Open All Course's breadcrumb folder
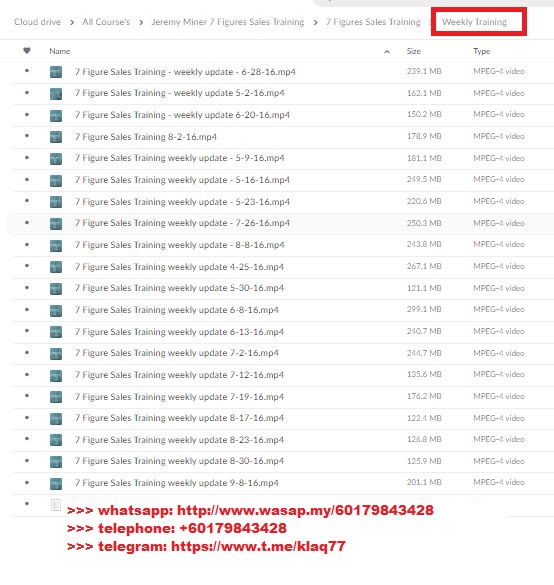This screenshot has height=585, width=554. (106, 22)
